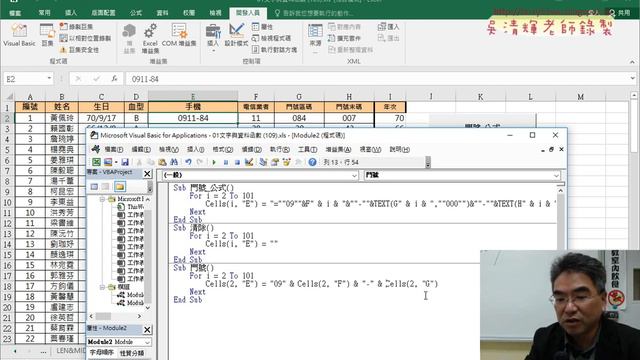Close the VBAProject explorer pane
The width and height of the screenshot is (640, 360).
[147, 173]
